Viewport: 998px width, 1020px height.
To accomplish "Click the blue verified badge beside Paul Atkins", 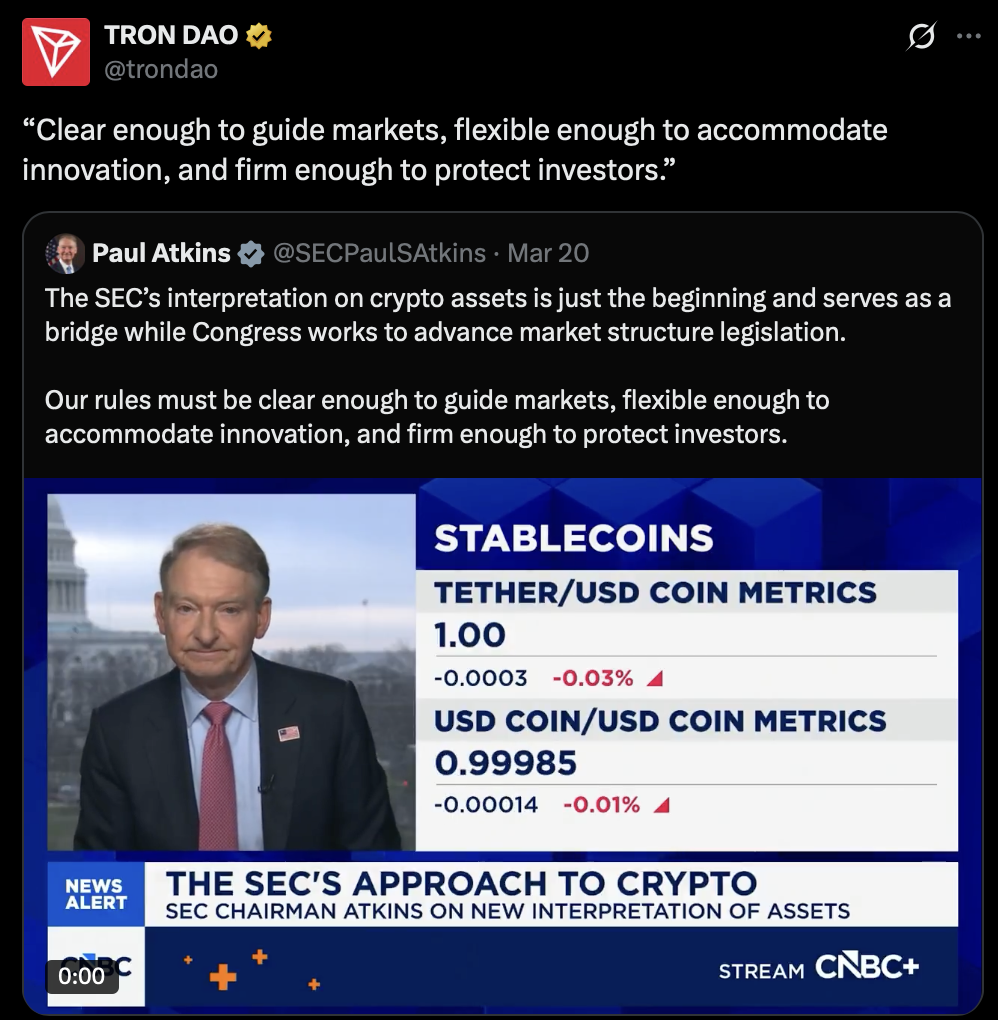I will 250,254.
